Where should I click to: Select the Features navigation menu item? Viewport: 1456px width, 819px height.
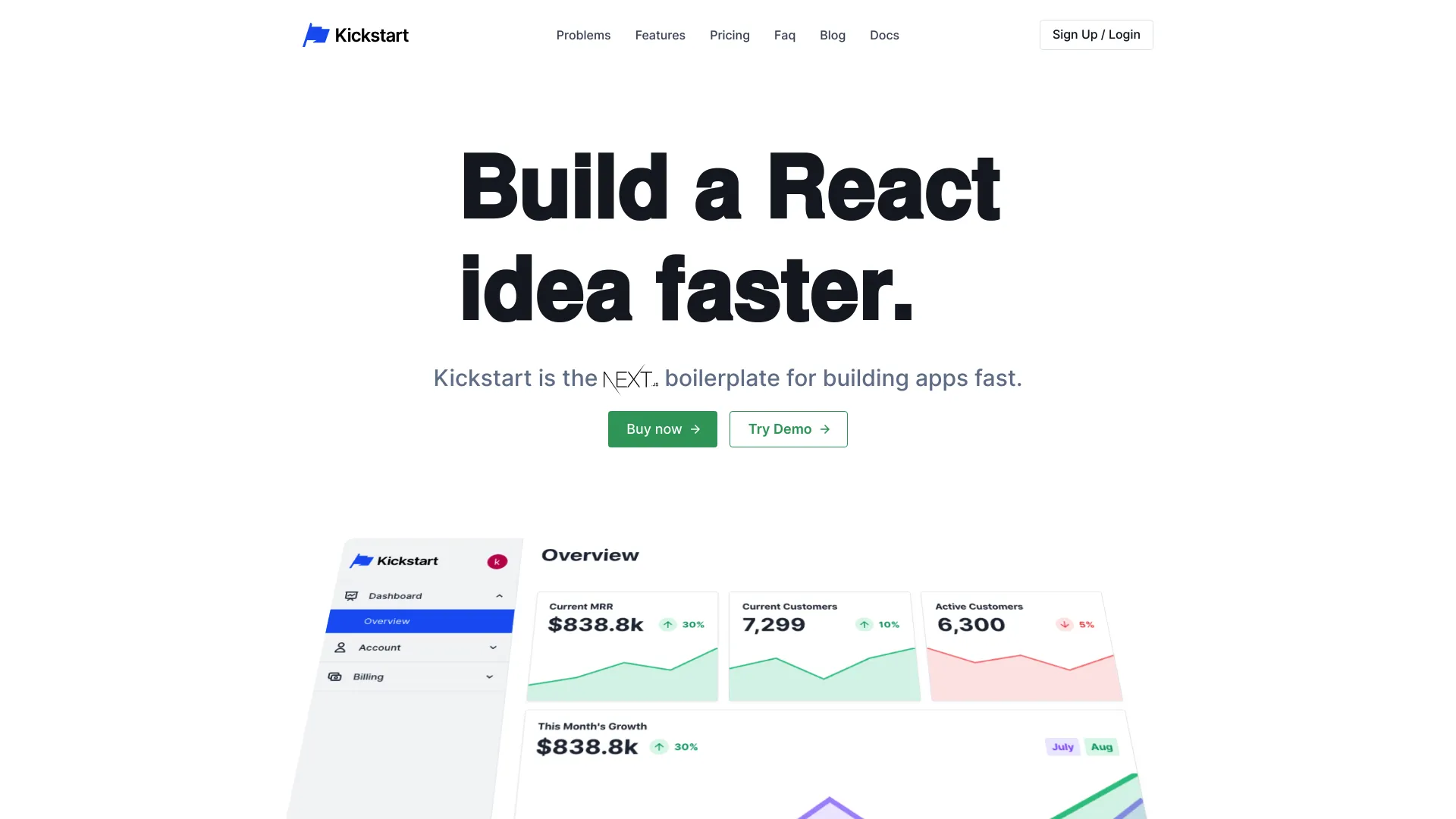coord(660,35)
